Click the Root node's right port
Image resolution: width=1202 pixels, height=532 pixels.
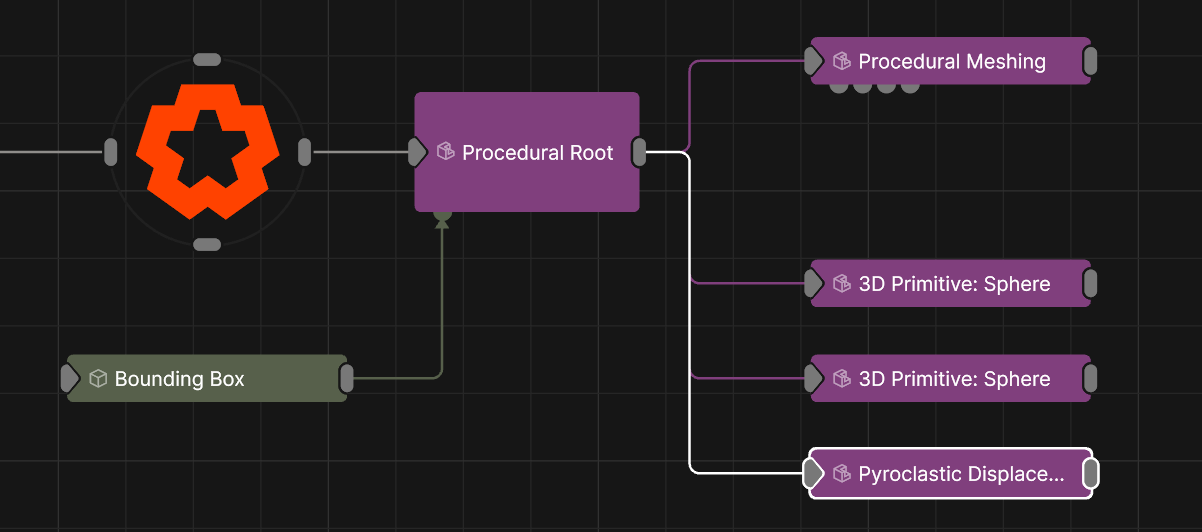tap(305, 153)
